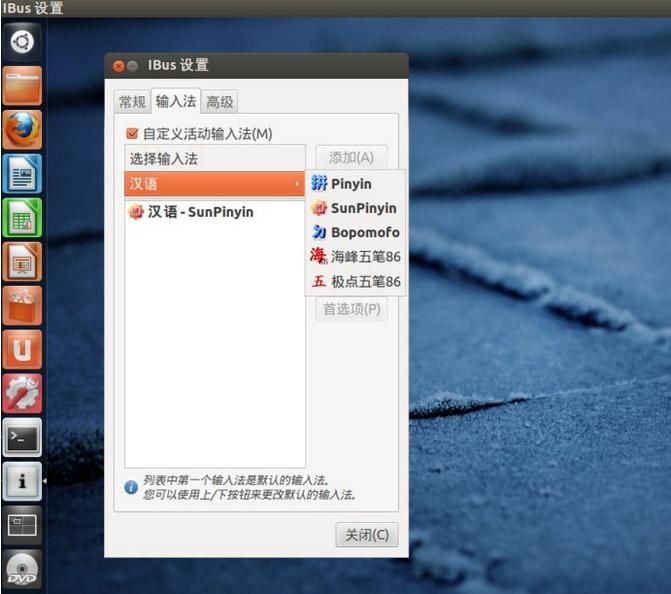Click the SunPinyin icon in submenu
671x594 pixels.
pyautogui.click(x=319, y=208)
